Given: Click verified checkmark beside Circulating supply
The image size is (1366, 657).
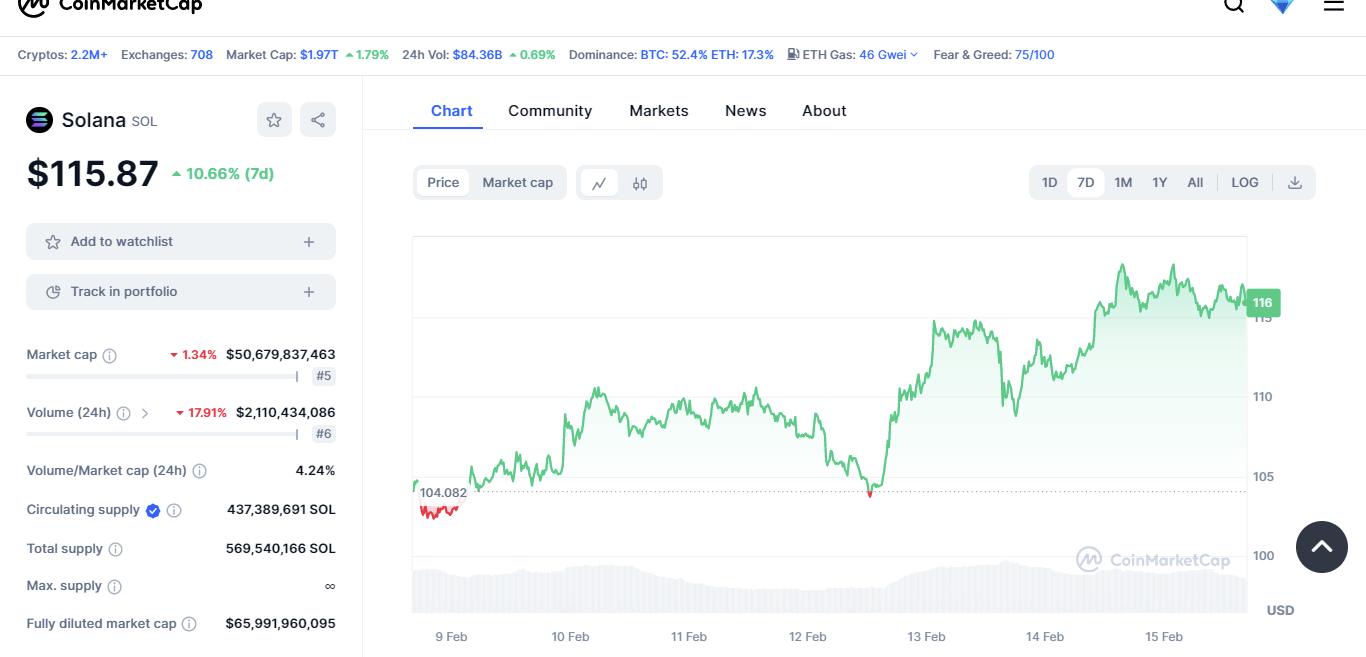Looking at the screenshot, I should click(x=153, y=510).
